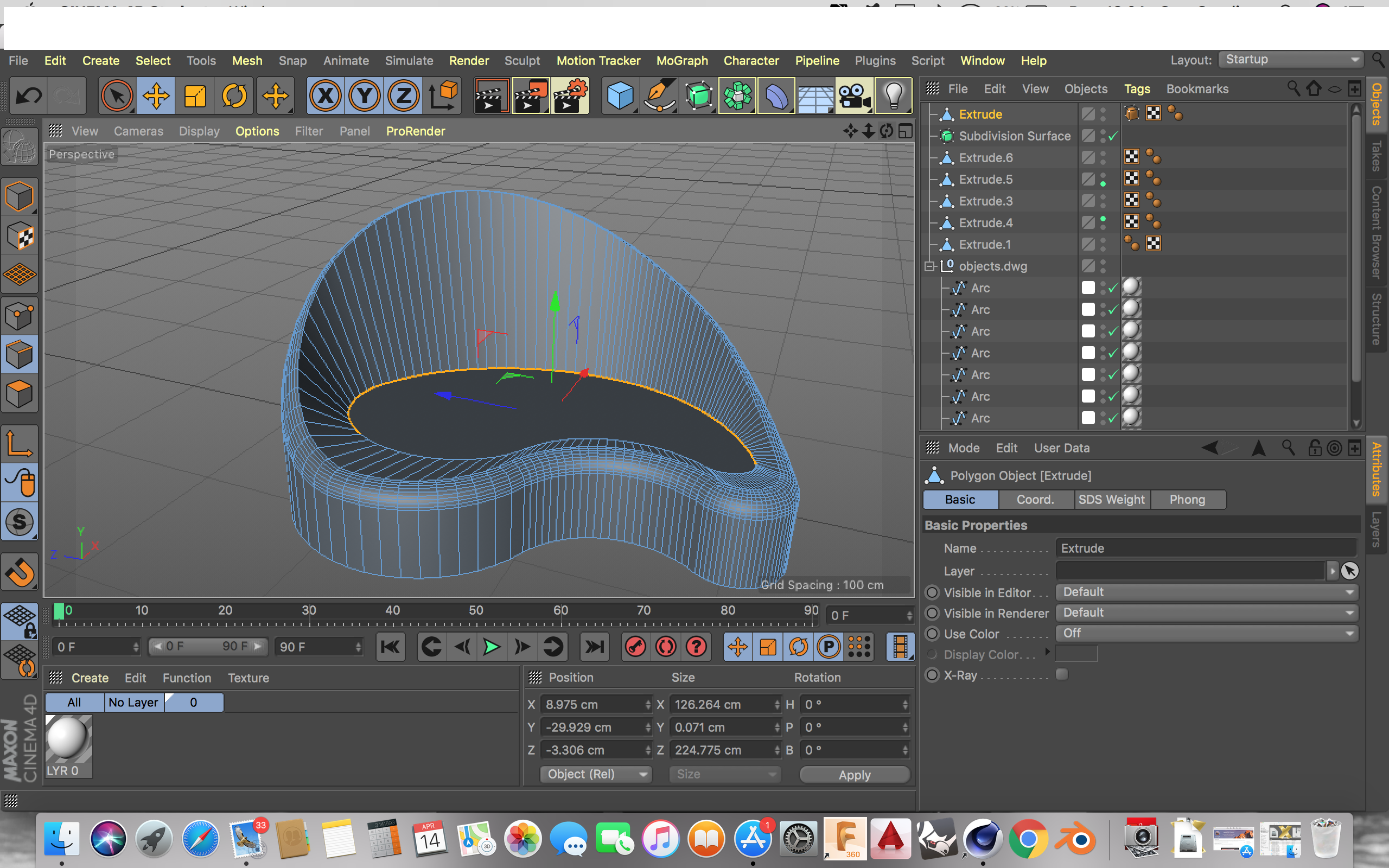Select the Move tool in the toolbar
This screenshot has height=868, width=1389.
click(x=156, y=96)
